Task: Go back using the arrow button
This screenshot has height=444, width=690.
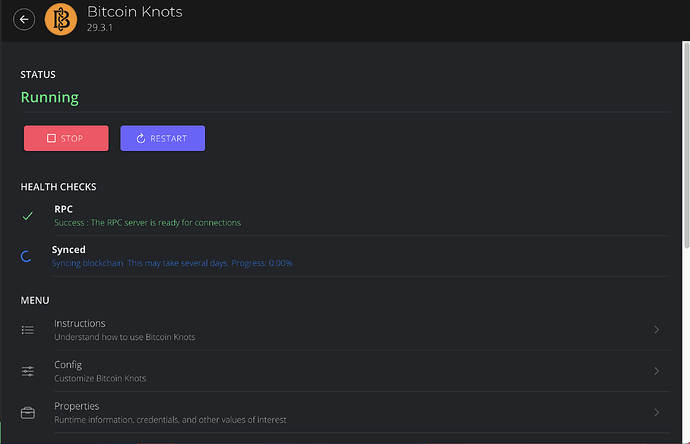Action: [x=24, y=19]
